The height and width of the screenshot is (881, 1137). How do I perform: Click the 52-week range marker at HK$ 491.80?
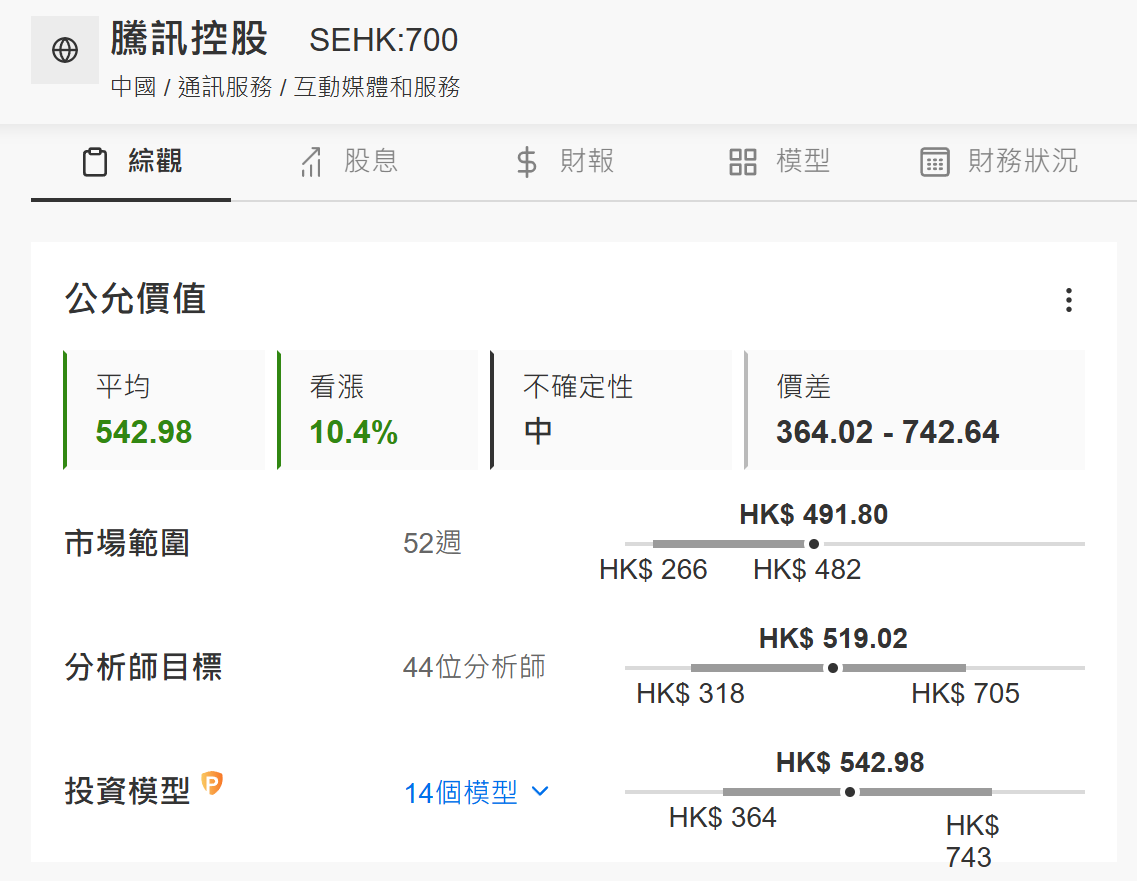coord(814,544)
